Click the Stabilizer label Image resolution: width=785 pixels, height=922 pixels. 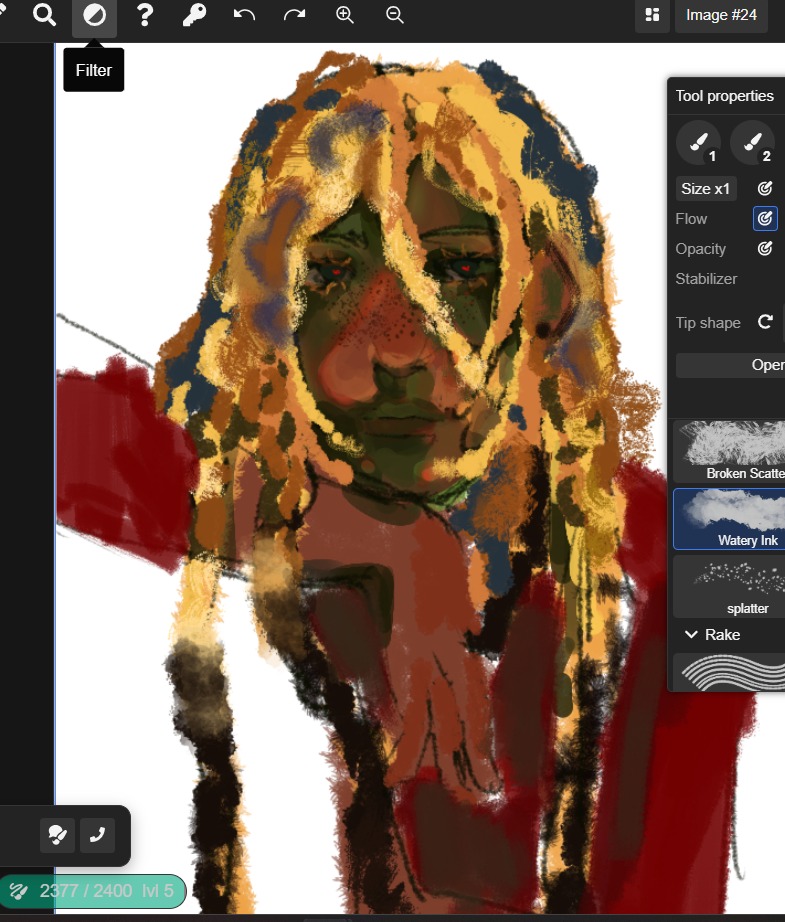click(x=706, y=279)
